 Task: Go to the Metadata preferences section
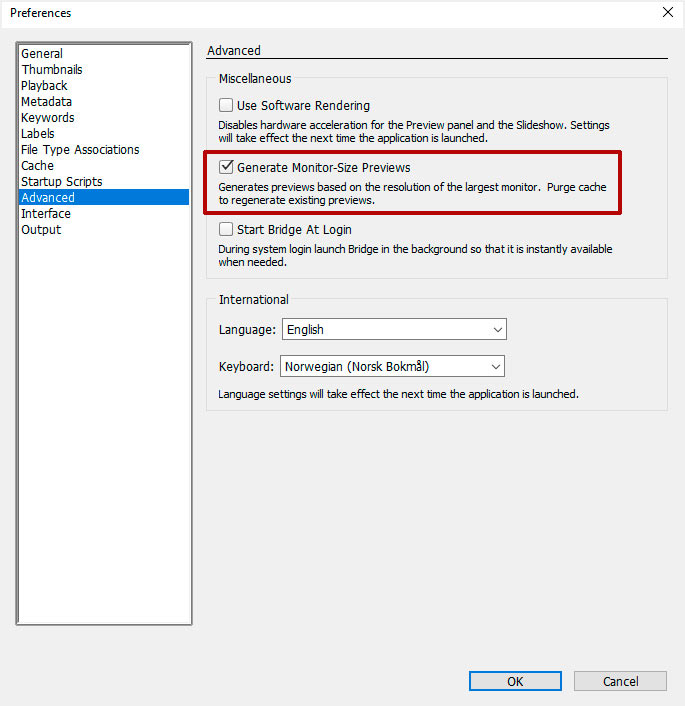[x=46, y=102]
